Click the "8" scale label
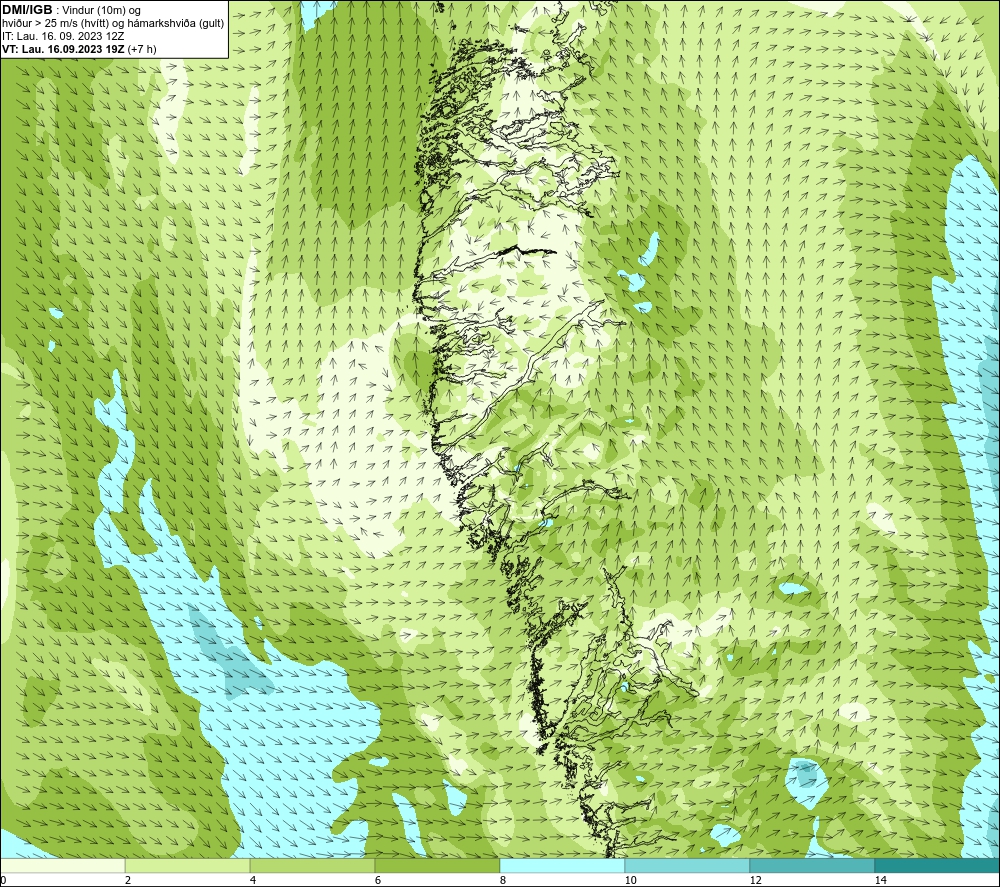This screenshot has width=1000, height=887. pyautogui.click(x=503, y=881)
